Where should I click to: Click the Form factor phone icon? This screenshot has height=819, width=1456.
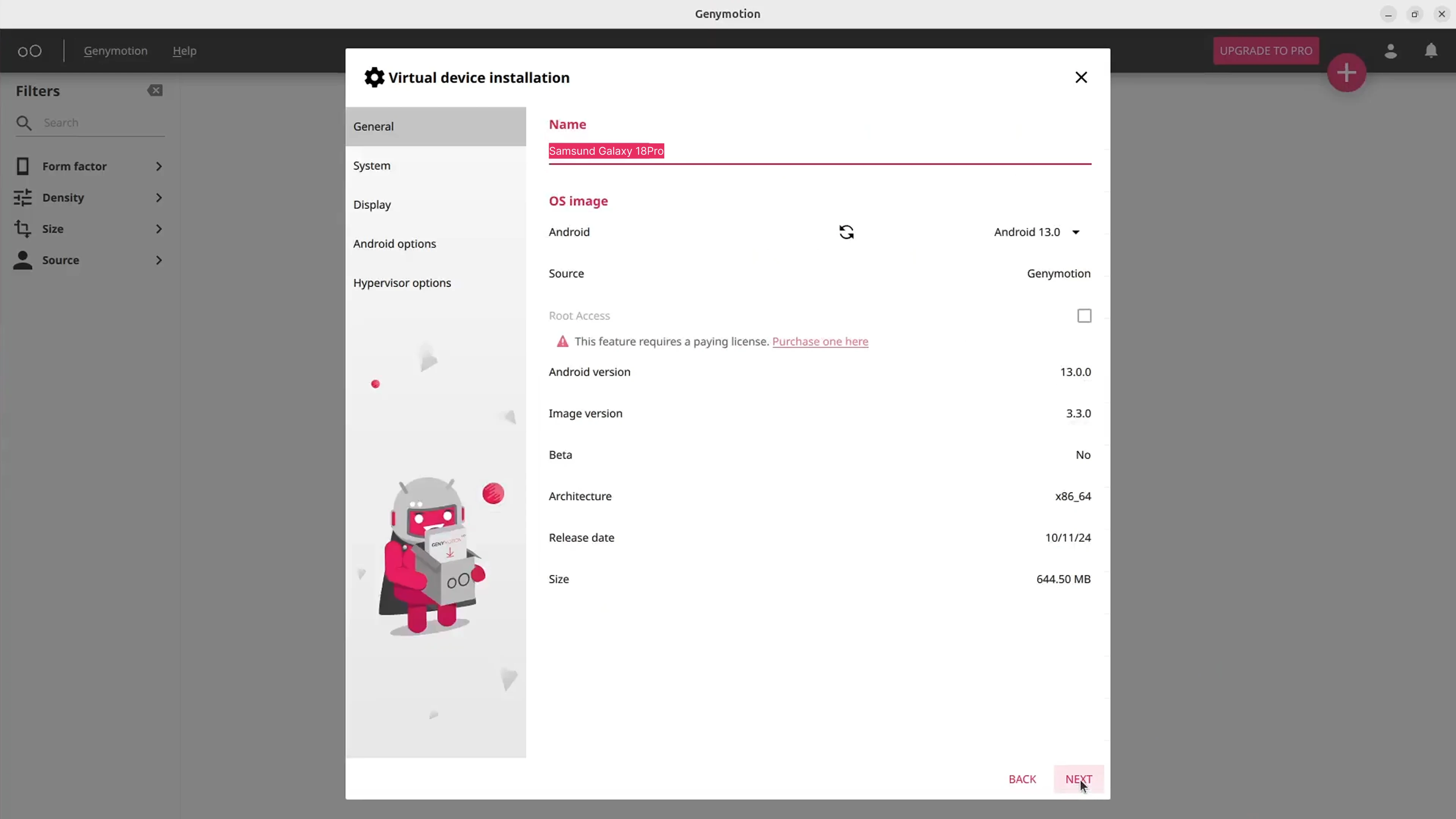pos(23,166)
